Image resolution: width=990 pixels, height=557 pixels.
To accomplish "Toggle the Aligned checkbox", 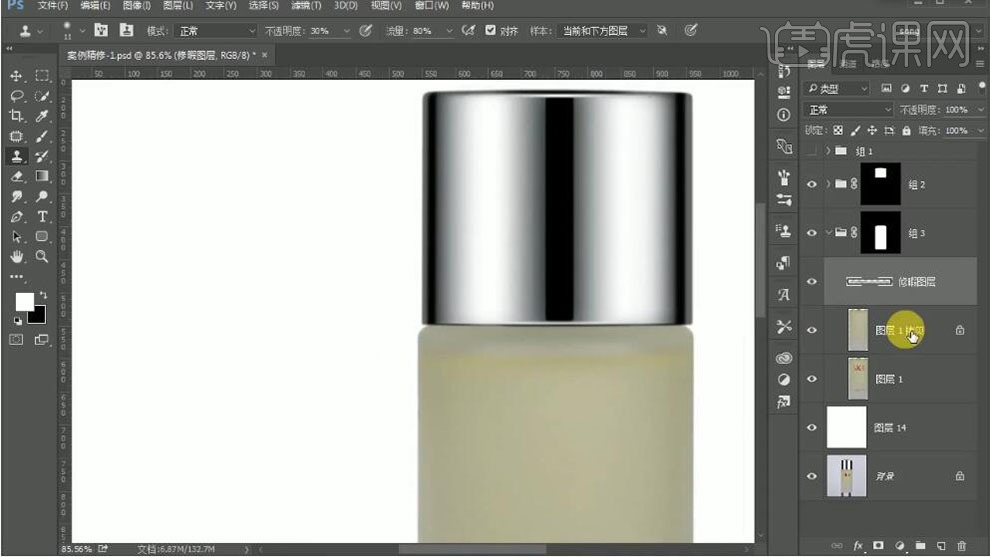I will point(491,30).
